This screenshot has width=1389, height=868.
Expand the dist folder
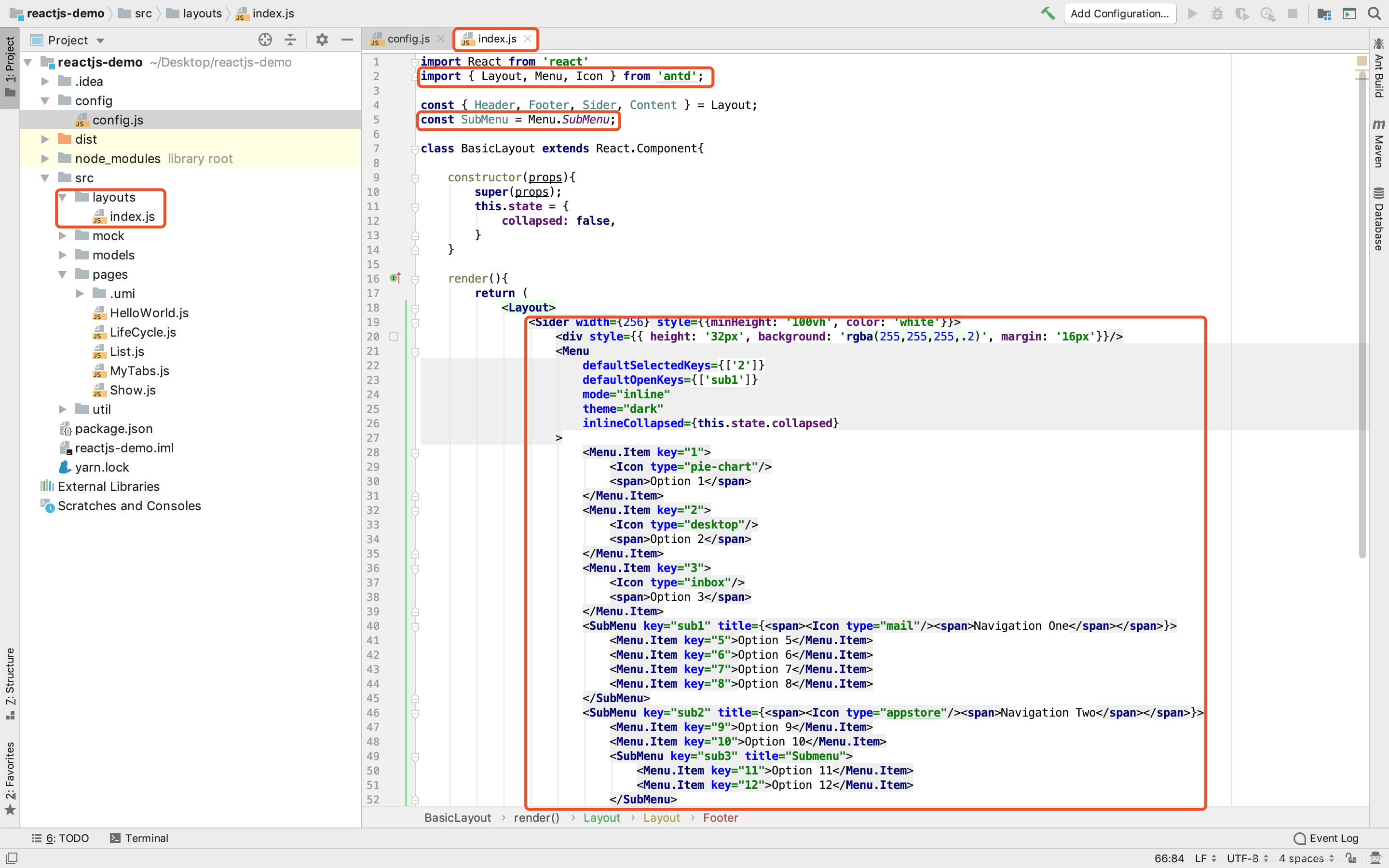(x=45, y=139)
